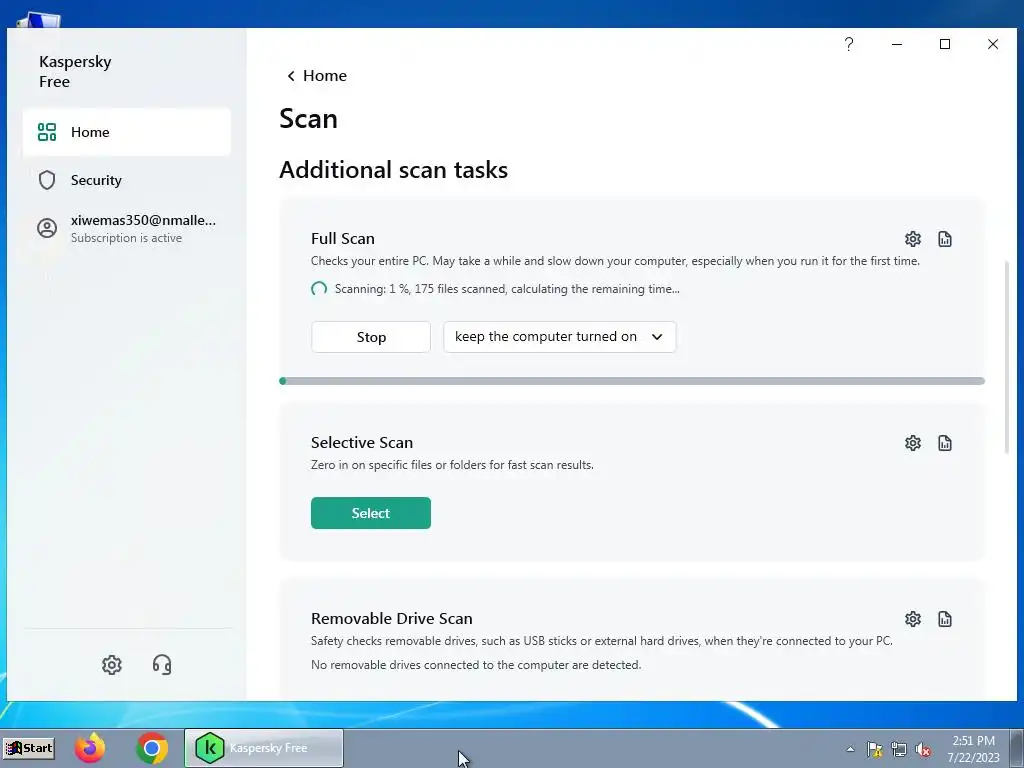Close the Kaspersky window
The height and width of the screenshot is (768, 1024).
pos(993,44)
